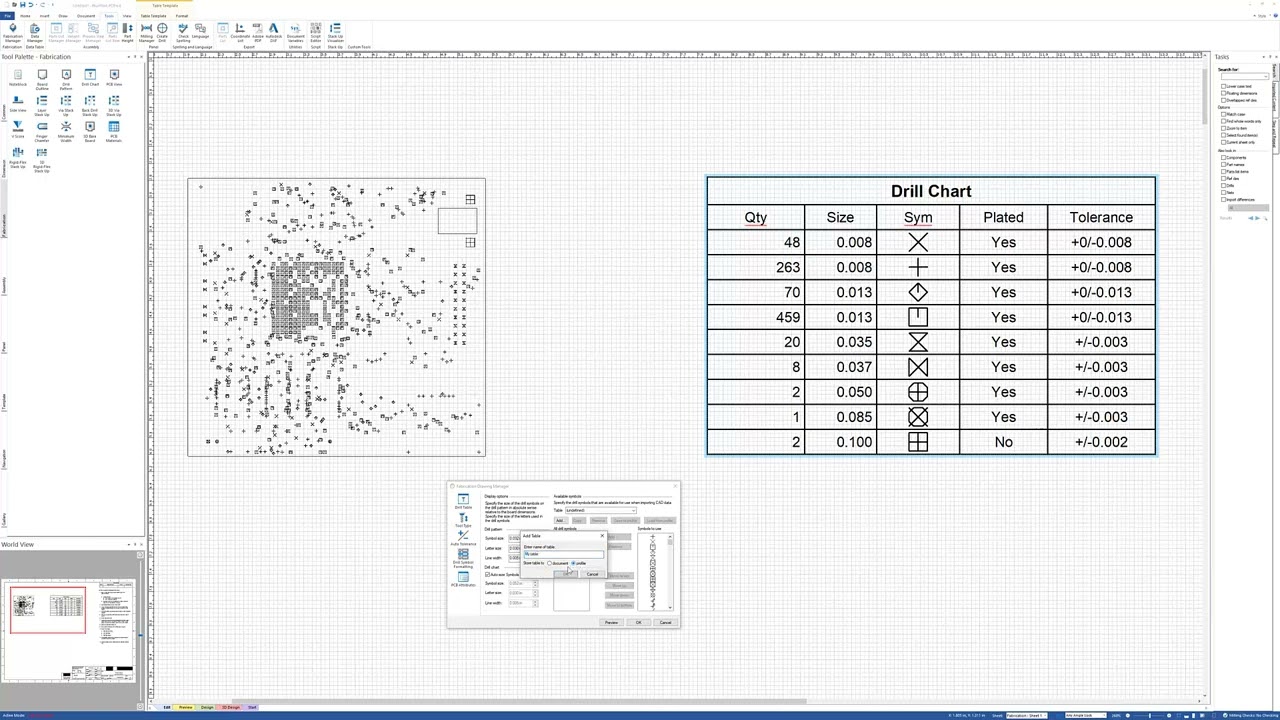Toggle Find whole words only option
This screenshot has width=1280, height=720.
point(1223,121)
